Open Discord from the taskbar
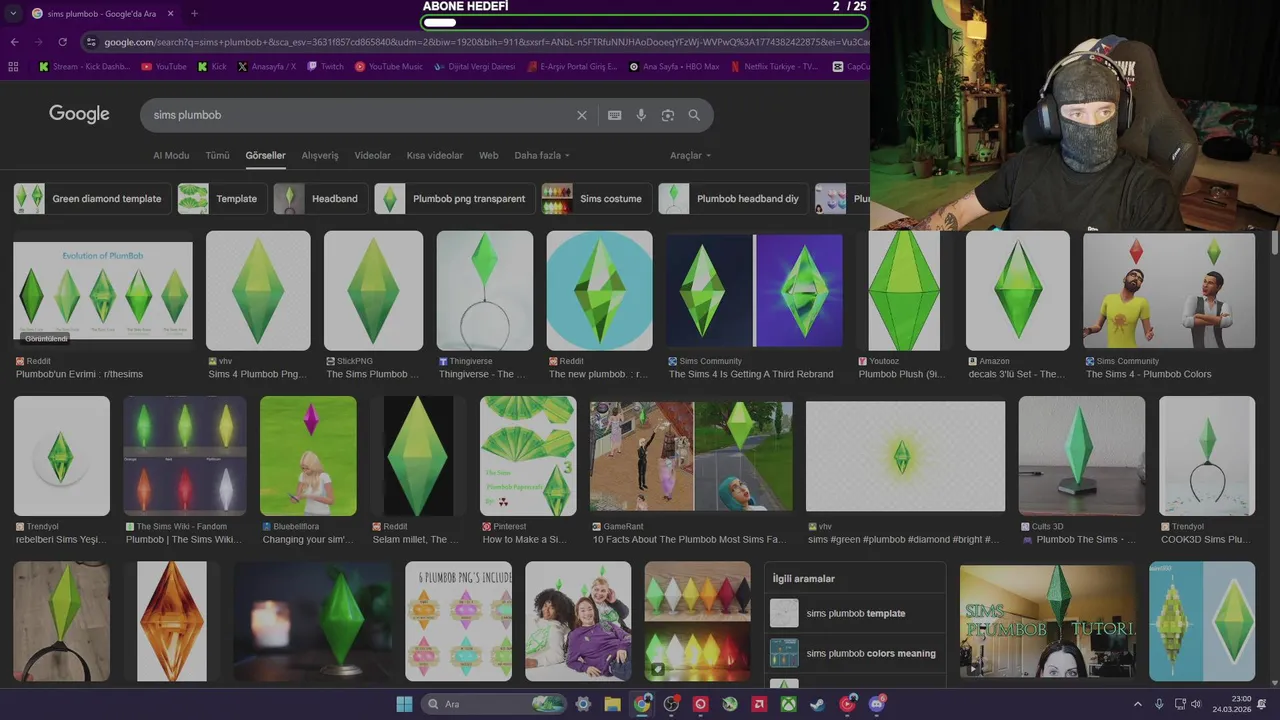Screen dimensions: 1280x720 877,704
